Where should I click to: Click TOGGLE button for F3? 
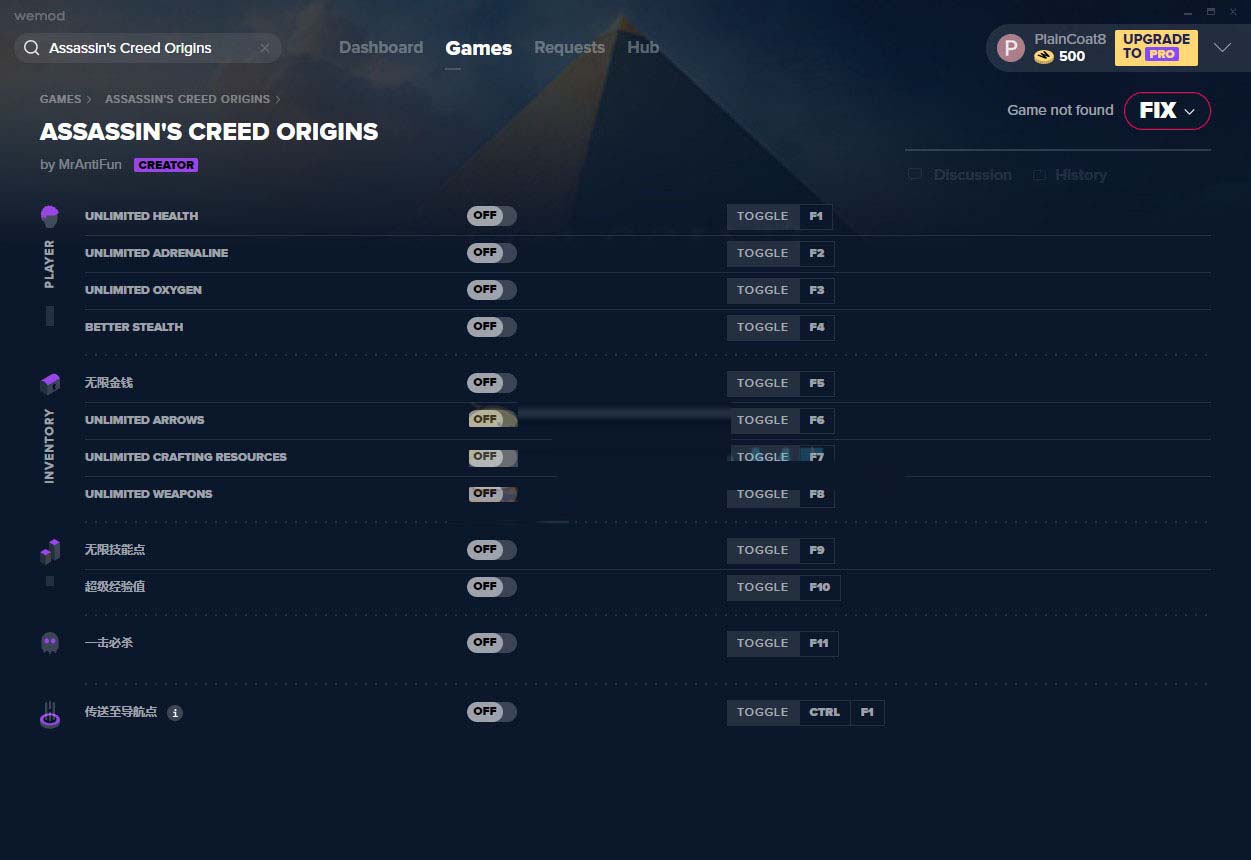click(x=763, y=290)
